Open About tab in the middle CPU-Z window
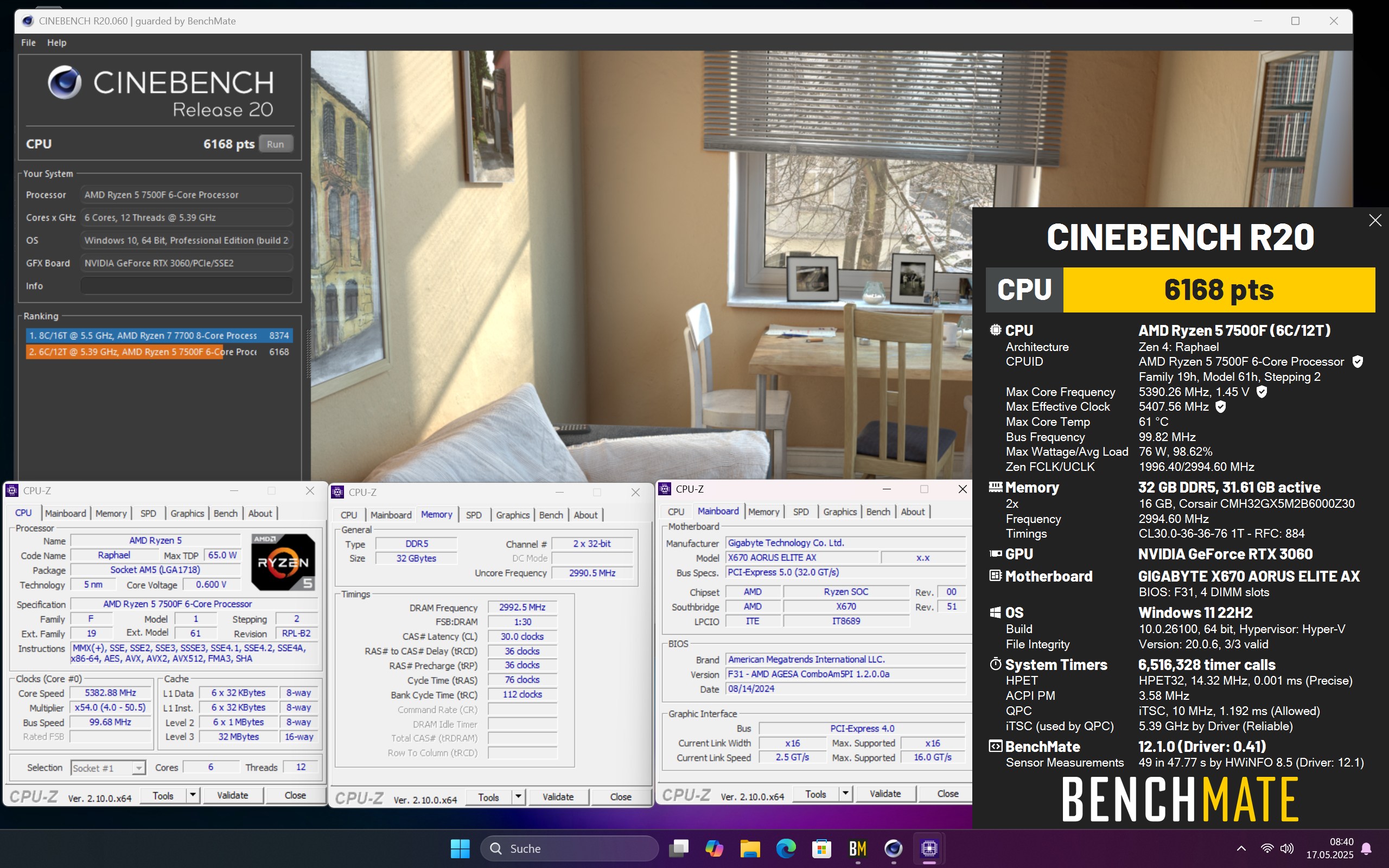1389x868 pixels. click(x=585, y=515)
